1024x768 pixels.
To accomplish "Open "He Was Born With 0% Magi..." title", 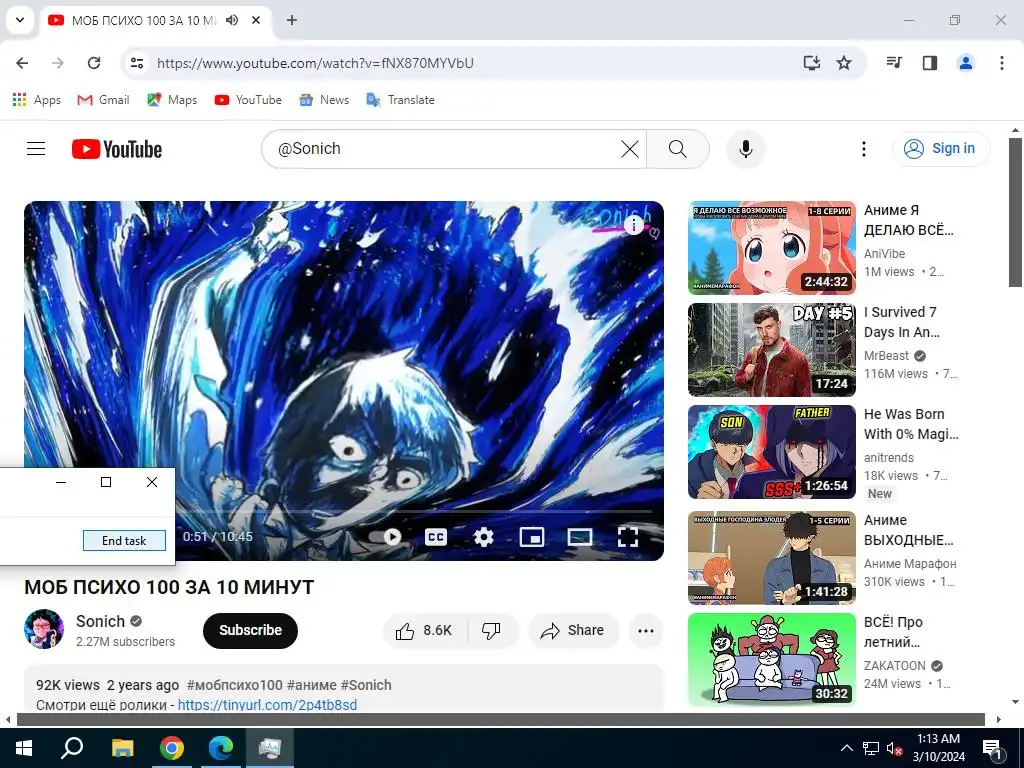I will [911, 424].
